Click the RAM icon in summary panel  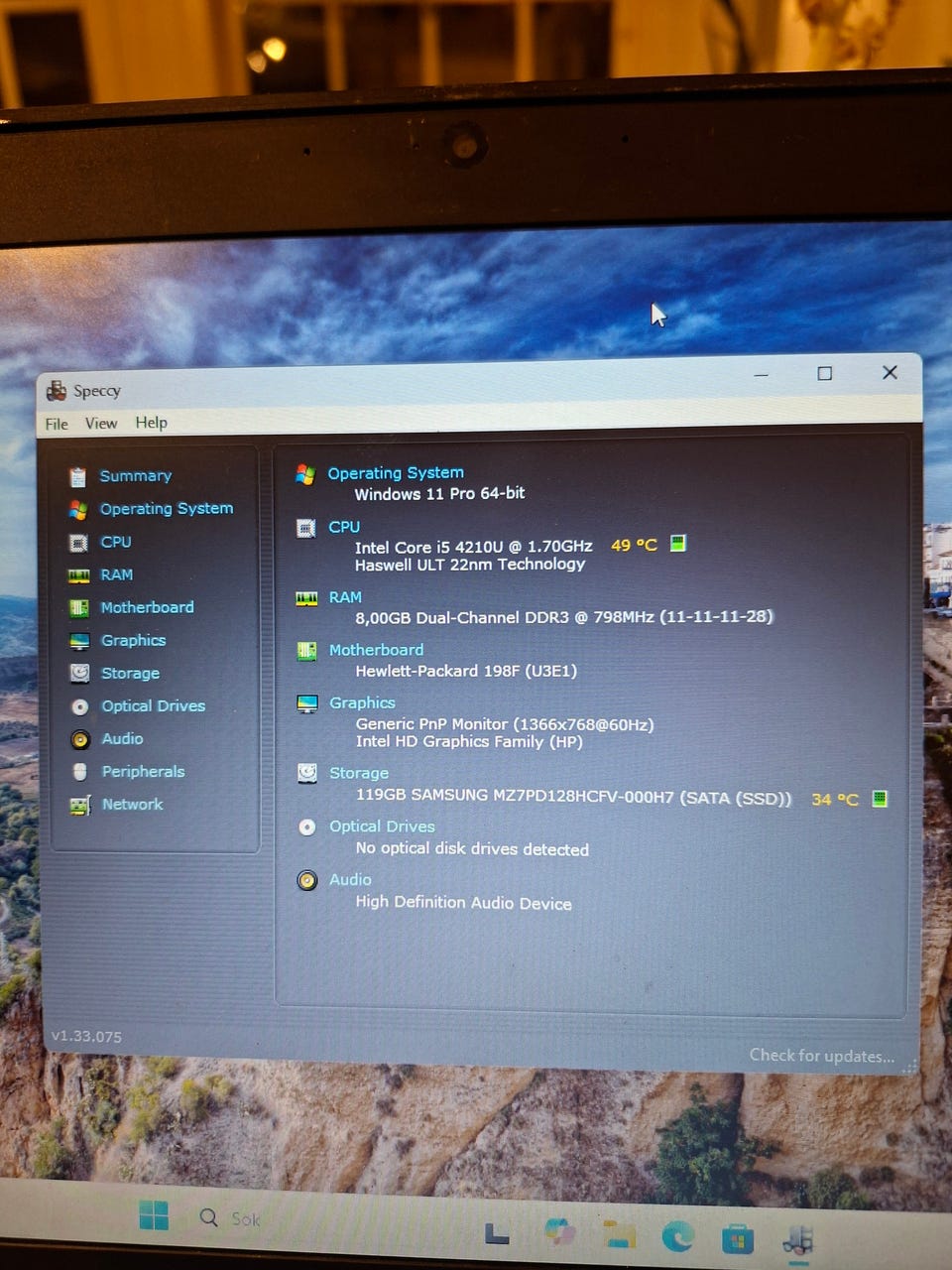coord(306,598)
